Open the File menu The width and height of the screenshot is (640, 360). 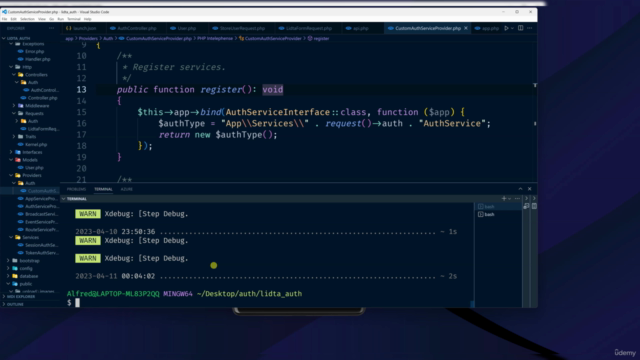(4, 19)
